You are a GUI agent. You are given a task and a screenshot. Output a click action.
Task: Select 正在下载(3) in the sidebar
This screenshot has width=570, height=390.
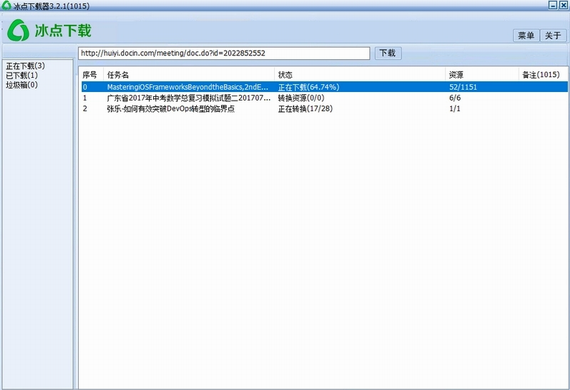pyautogui.click(x=25, y=66)
